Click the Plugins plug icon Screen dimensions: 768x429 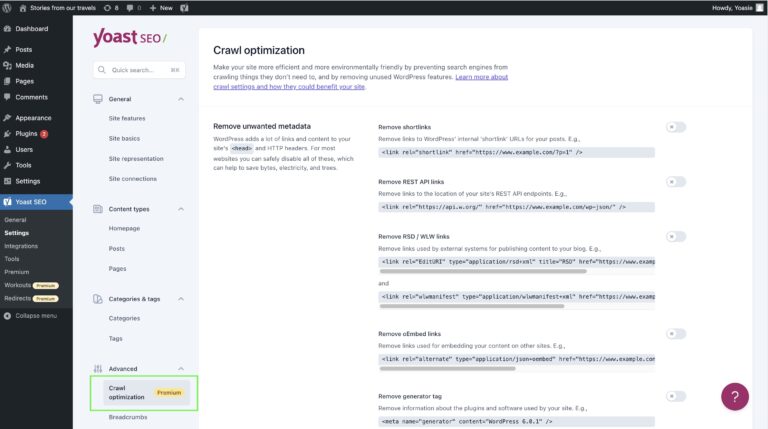pos(7,134)
